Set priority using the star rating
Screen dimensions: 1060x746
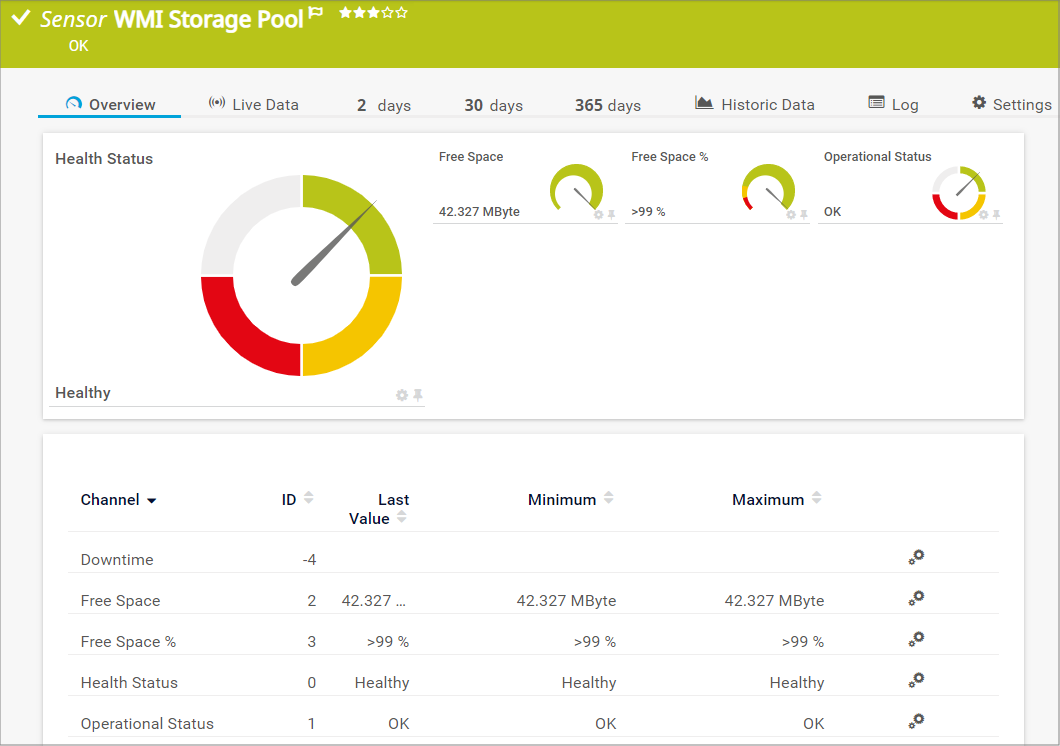(373, 13)
